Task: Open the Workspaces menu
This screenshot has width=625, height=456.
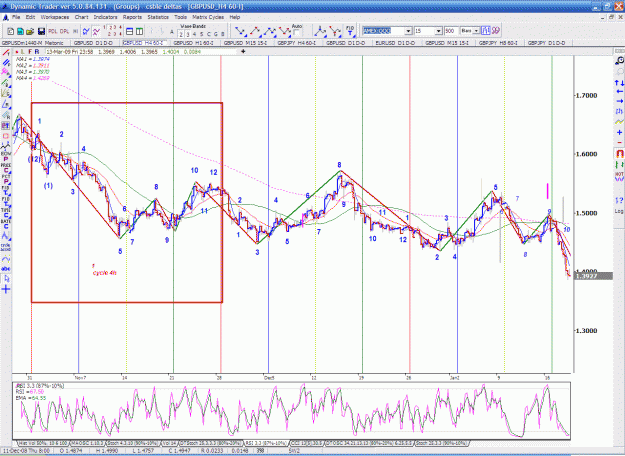Action: pos(55,17)
